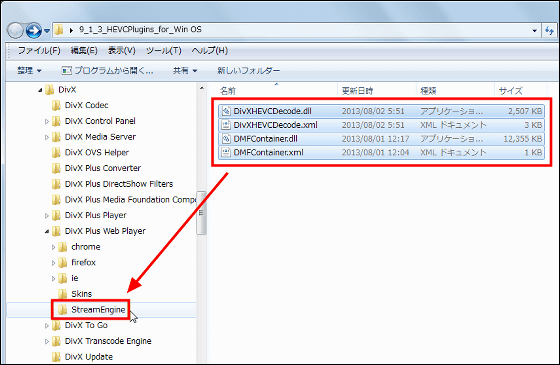Open the 編集(E) menu

point(84,51)
